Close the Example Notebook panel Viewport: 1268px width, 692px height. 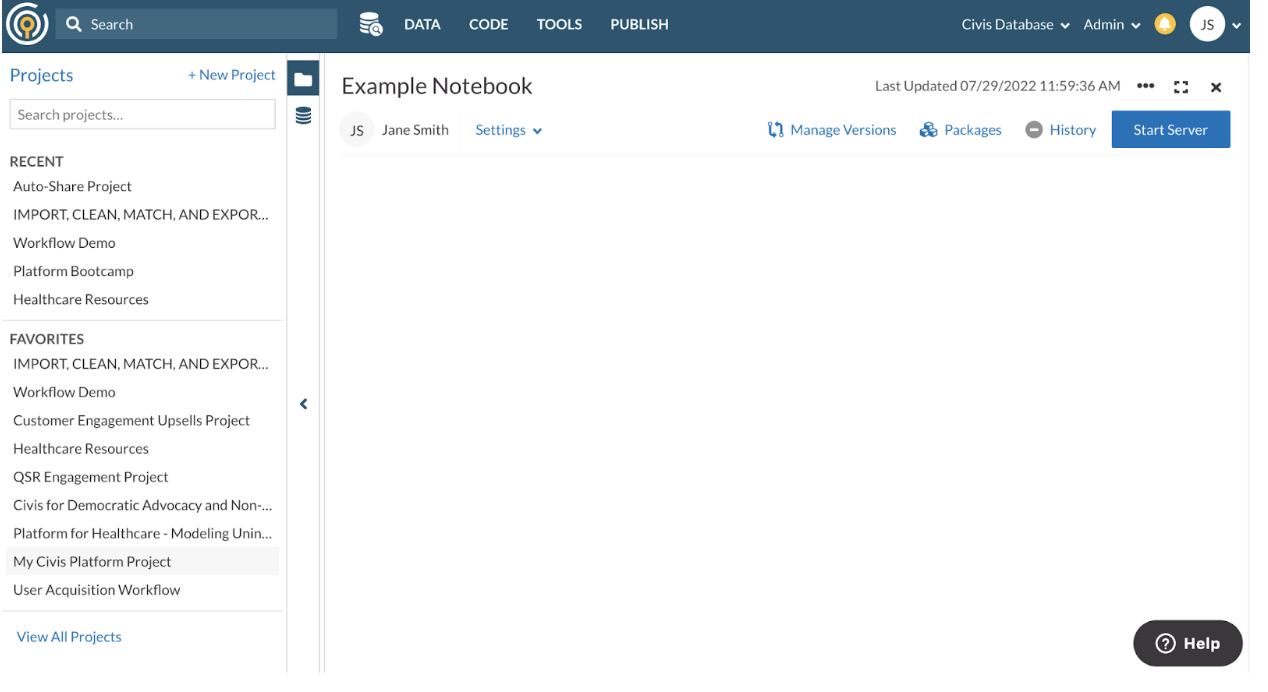coord(1216,87)
